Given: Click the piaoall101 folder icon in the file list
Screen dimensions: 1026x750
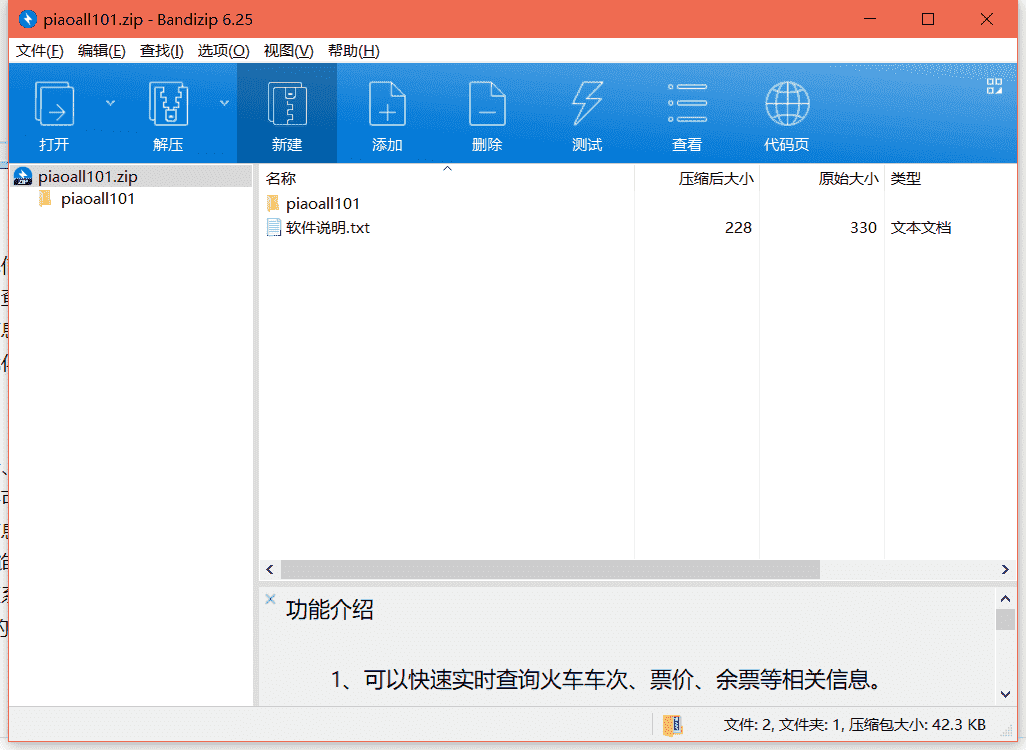Looking at the screenshot, I should (x=274, y=204).
